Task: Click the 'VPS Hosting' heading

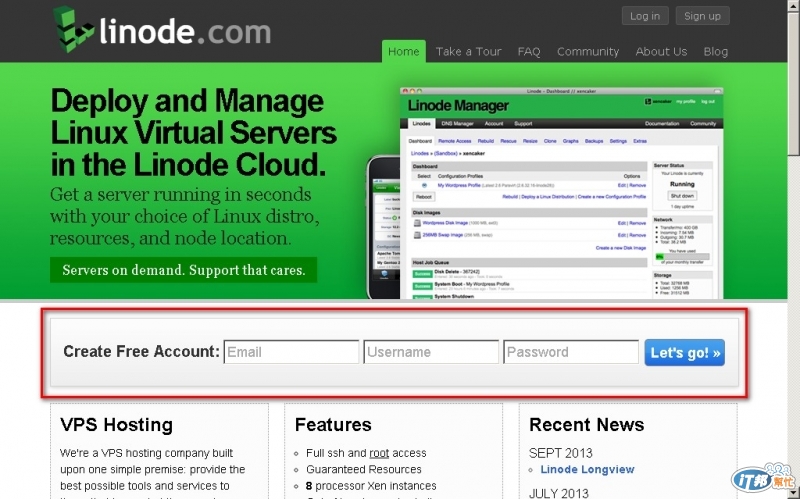Action: [116, 425]
